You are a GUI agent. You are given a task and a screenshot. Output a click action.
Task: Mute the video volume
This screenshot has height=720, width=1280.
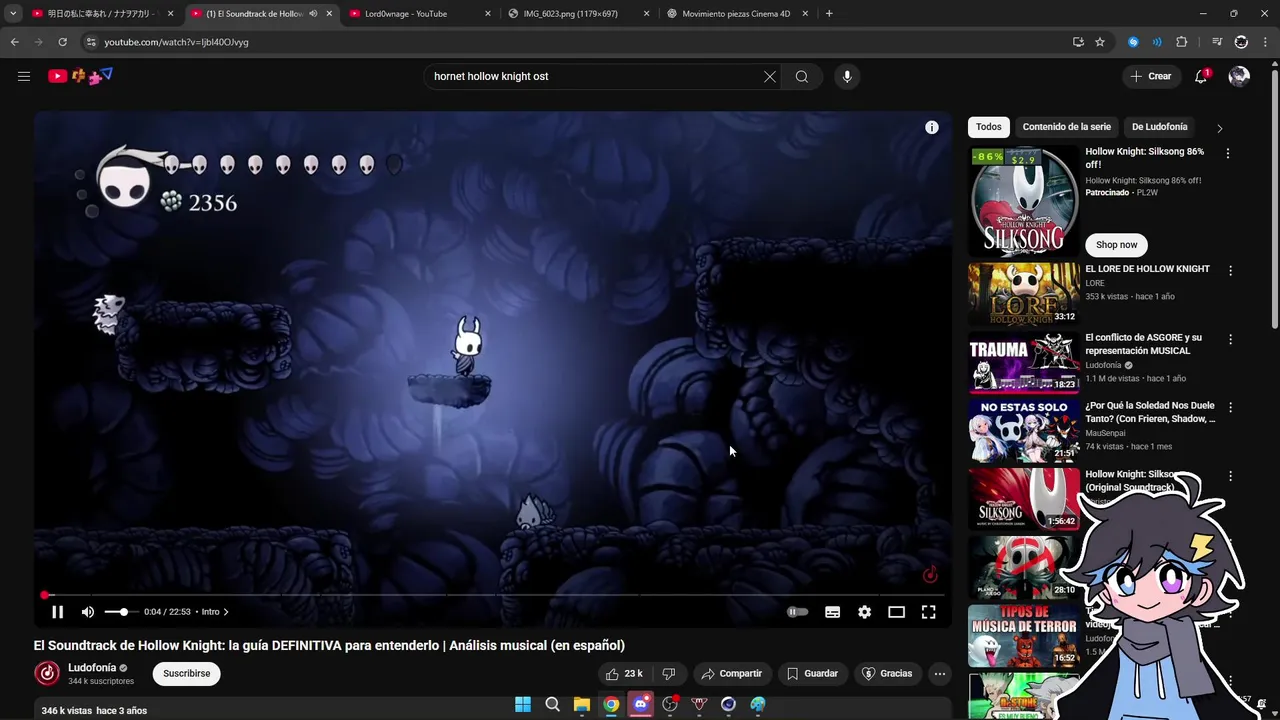[x=88, y=612]
